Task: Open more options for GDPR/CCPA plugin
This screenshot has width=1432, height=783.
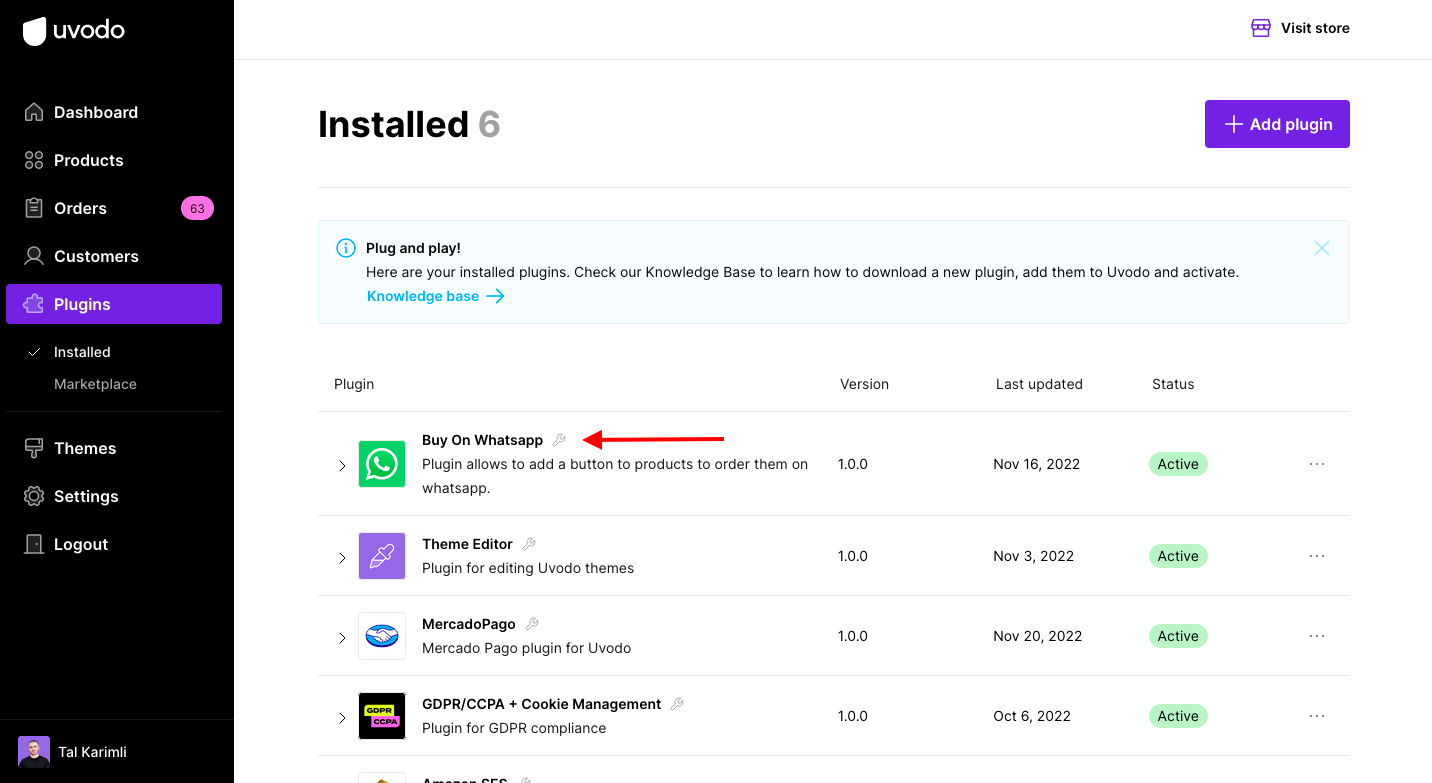Action: 1317,716
